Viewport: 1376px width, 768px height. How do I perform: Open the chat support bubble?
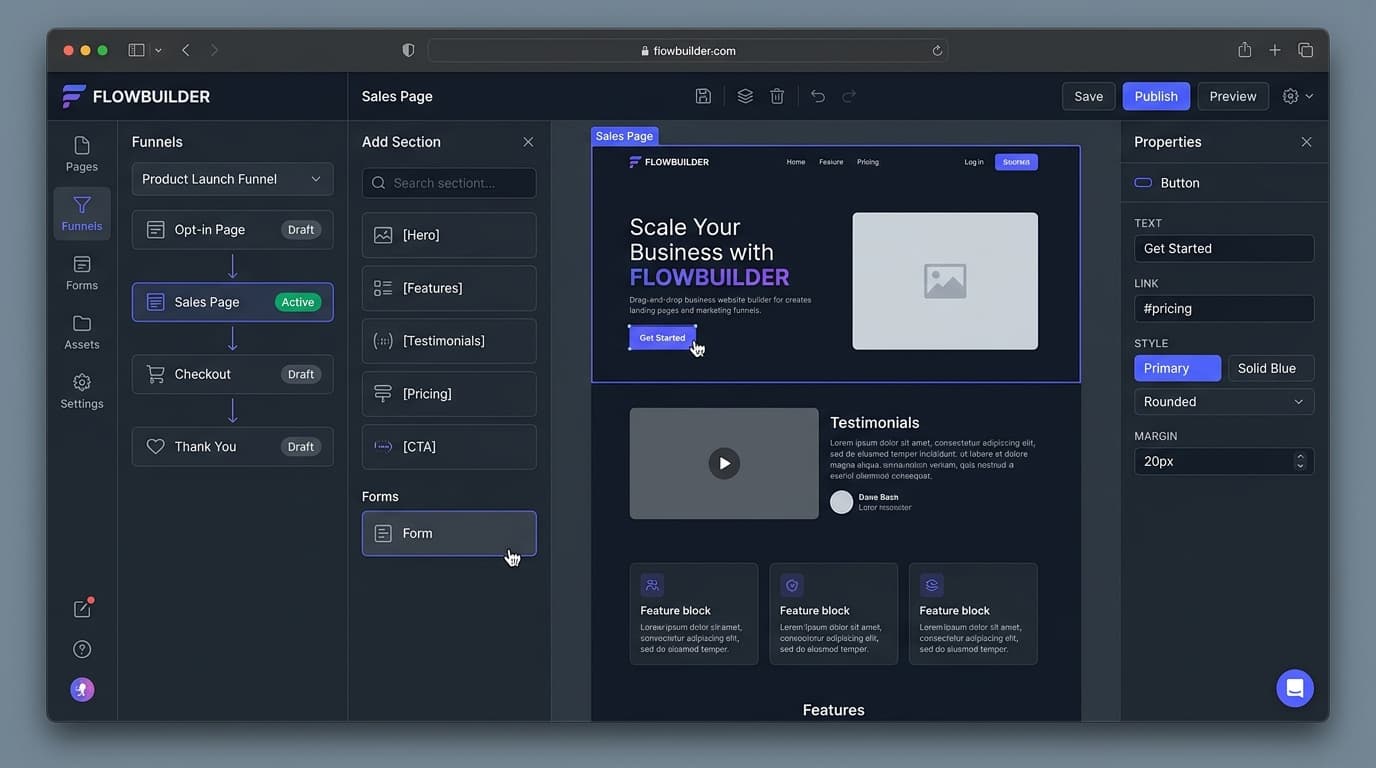pos(1294,688)
